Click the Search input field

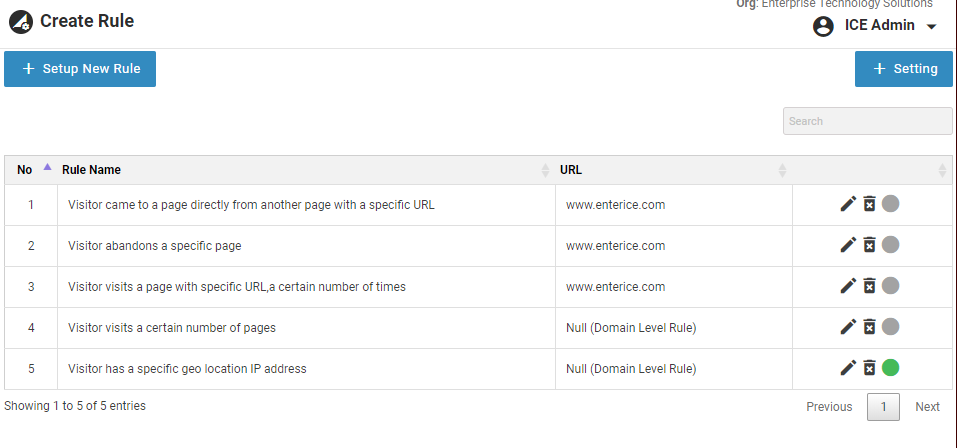(x=867, y=121)
